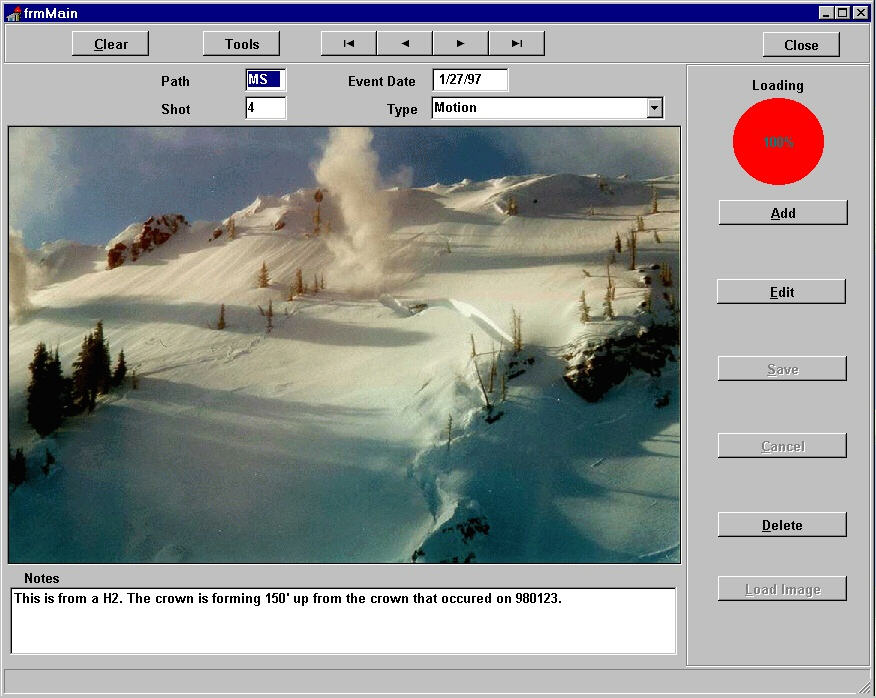Advance to the next record
876x698 pixels.
460,44
